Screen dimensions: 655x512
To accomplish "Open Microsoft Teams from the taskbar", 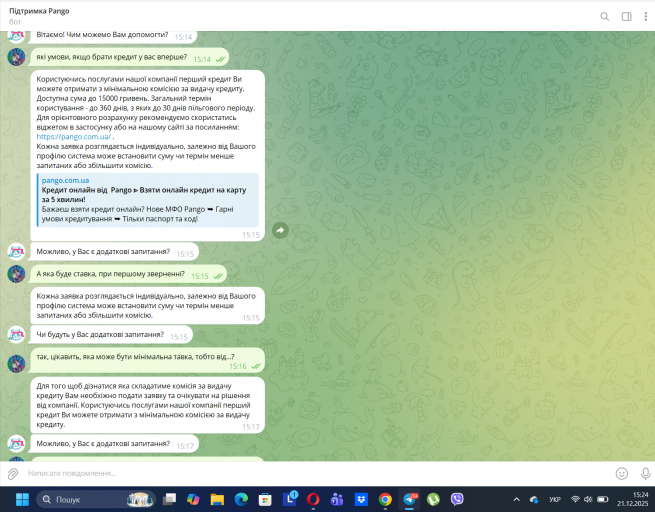I will (337, 499).
